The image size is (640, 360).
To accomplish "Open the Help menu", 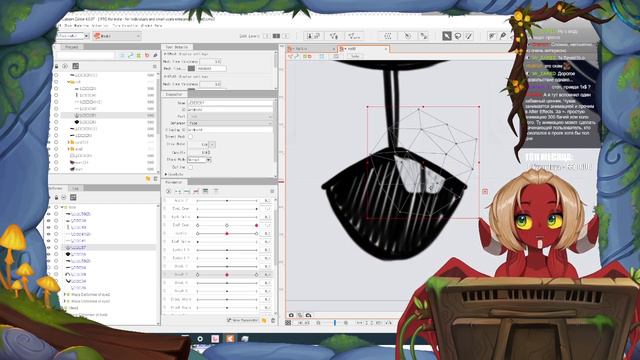I will 158,25.
